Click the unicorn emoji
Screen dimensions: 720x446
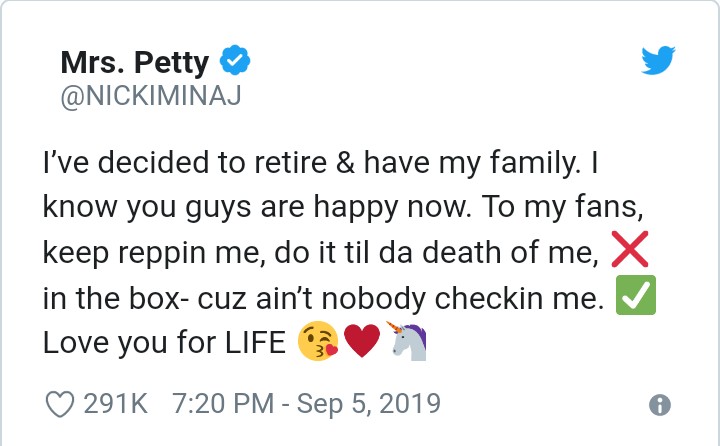click(x=407, y=340)
